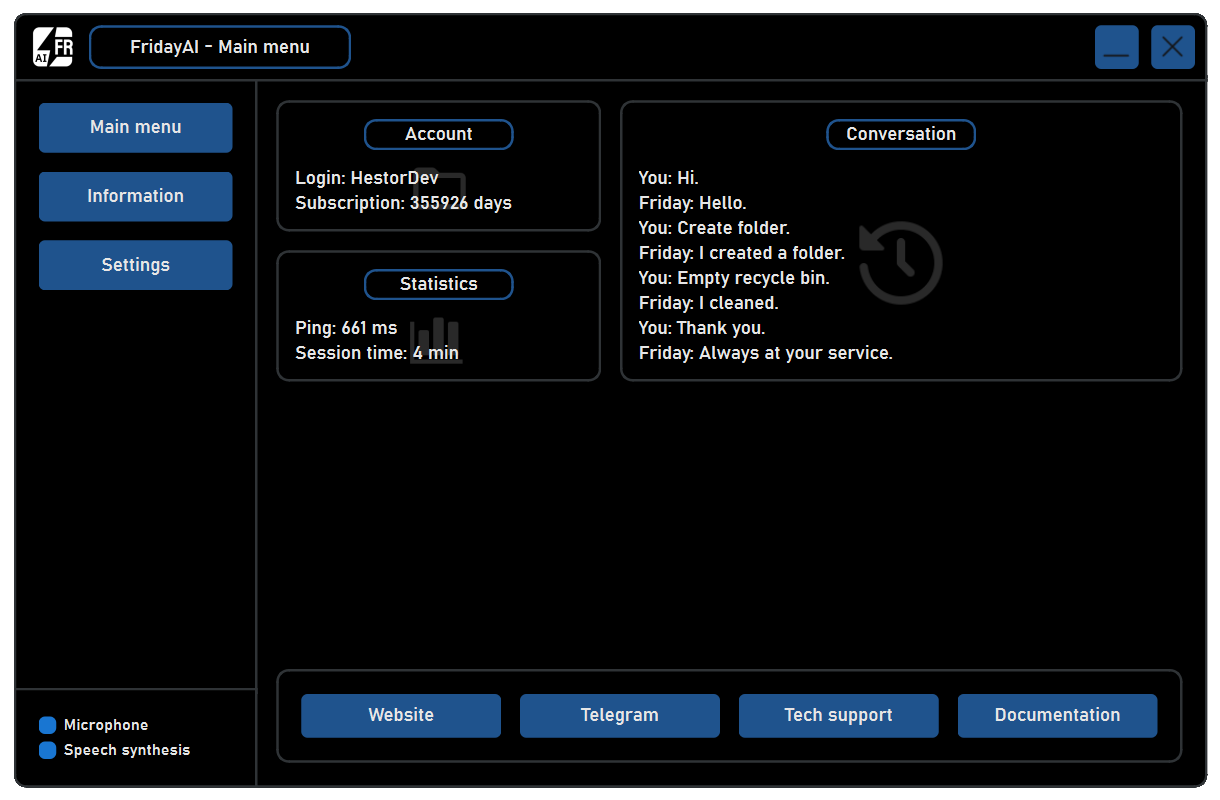Click the history clock icon in Conversation panel

tap(899, 262)
